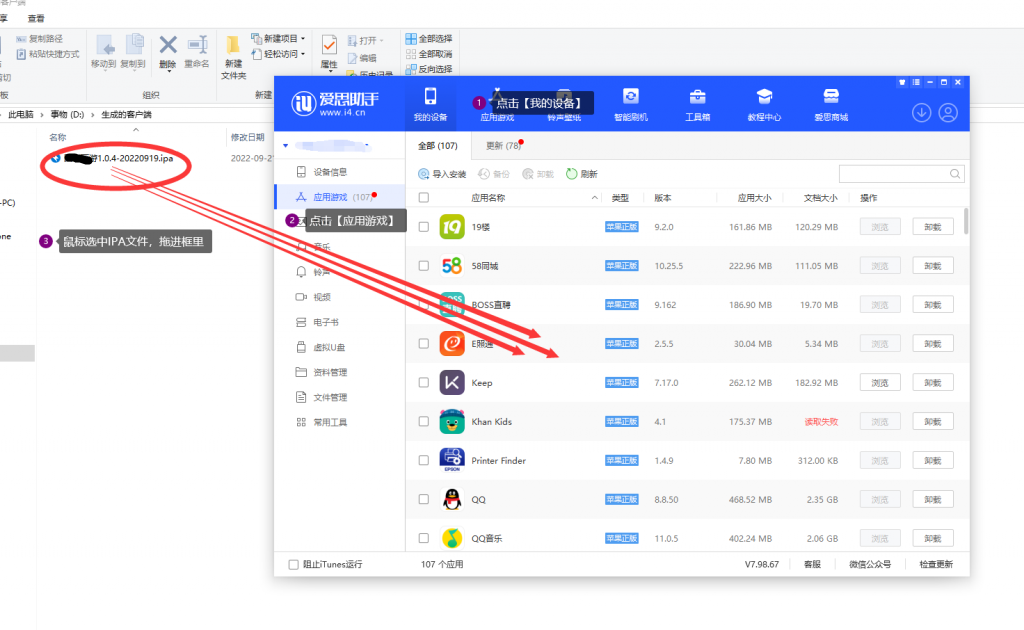Click the 导入安装 import install icon
This screenshot has width=1024, height=630.
coord(424,174)
